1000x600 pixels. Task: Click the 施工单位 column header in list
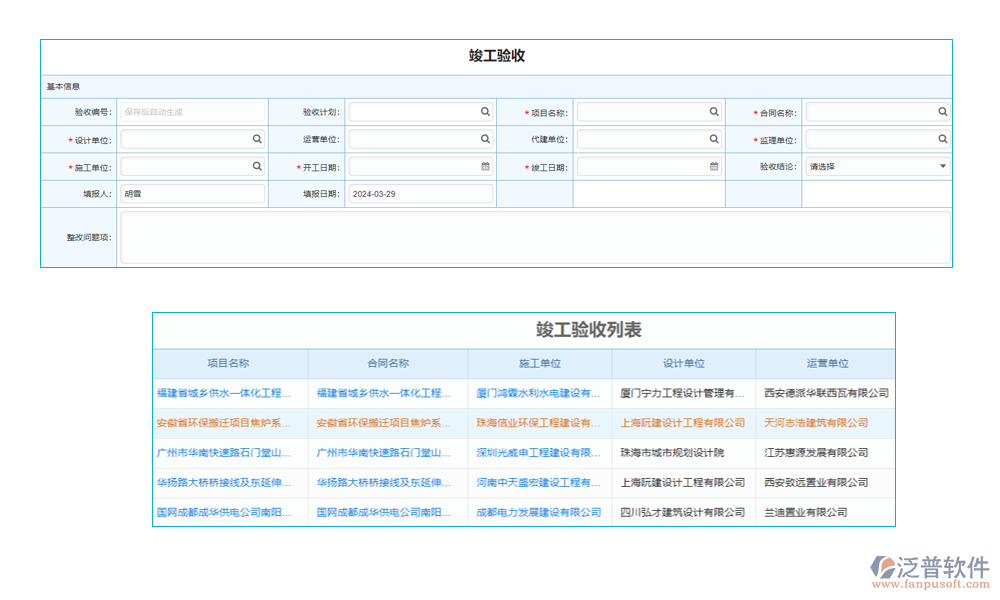click(x=539, y=364)
